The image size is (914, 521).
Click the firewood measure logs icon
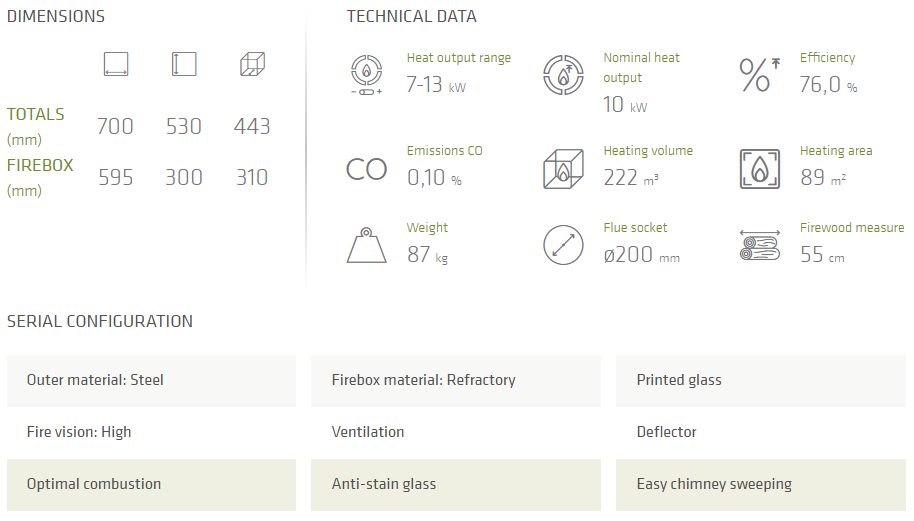coord(759,245)
